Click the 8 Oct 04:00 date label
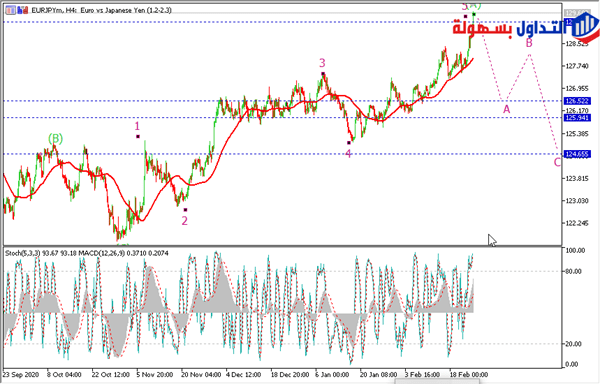The width and height of the screenshot is (600, 384). [x=64, y=374]
